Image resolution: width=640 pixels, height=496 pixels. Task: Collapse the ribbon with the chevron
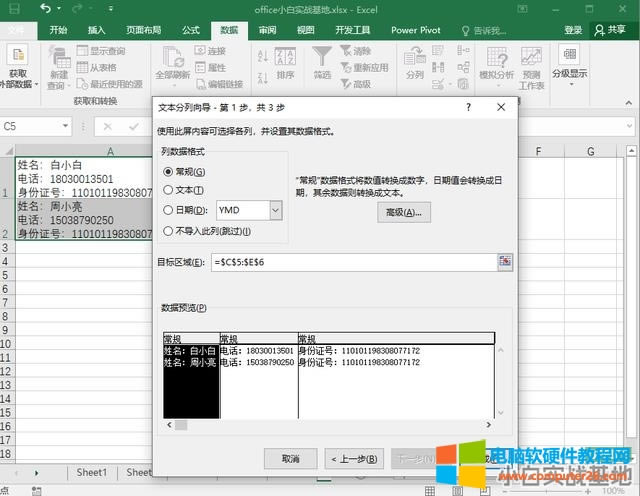(x=629, y=103)
